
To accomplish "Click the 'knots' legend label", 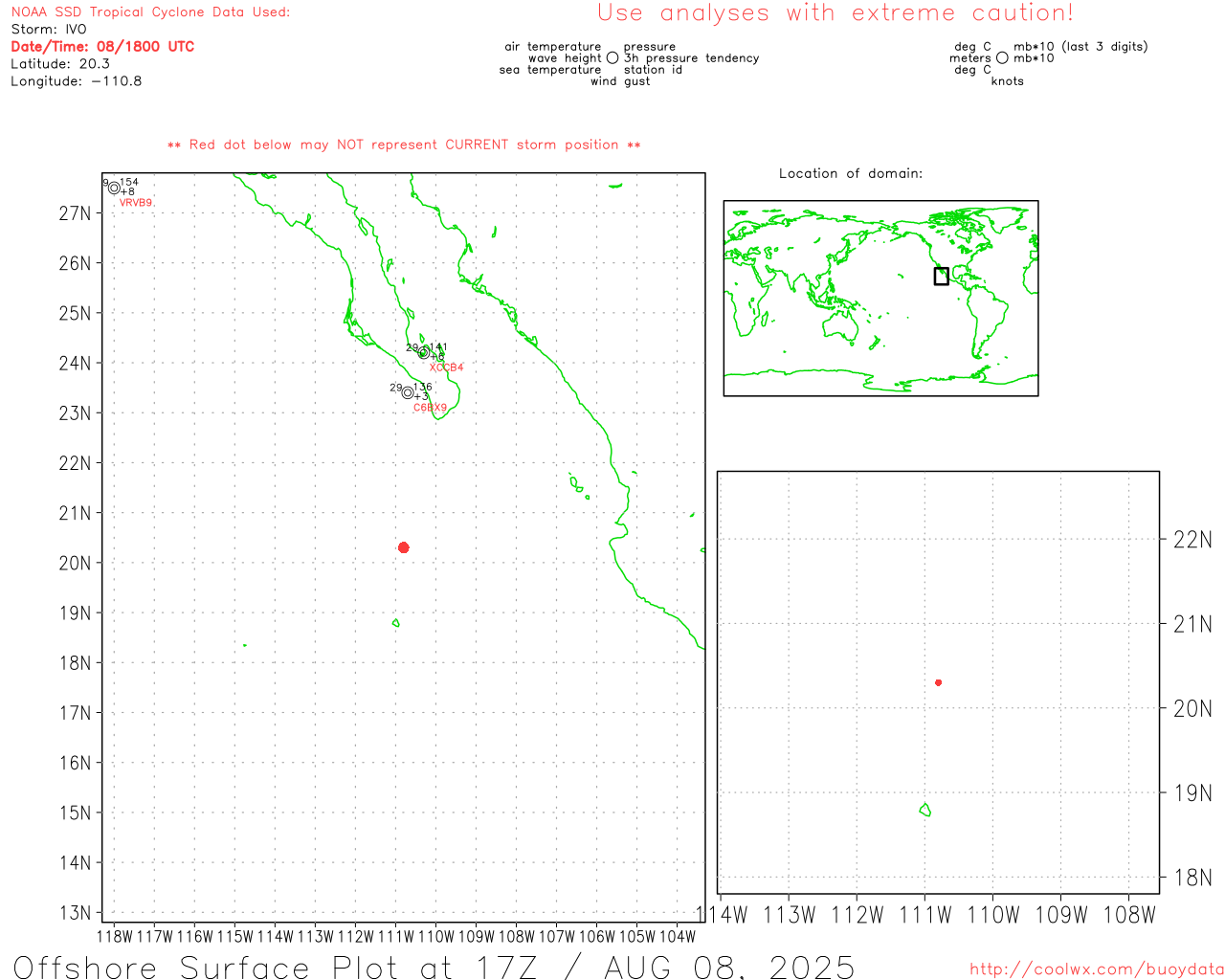I will 1008,81.
